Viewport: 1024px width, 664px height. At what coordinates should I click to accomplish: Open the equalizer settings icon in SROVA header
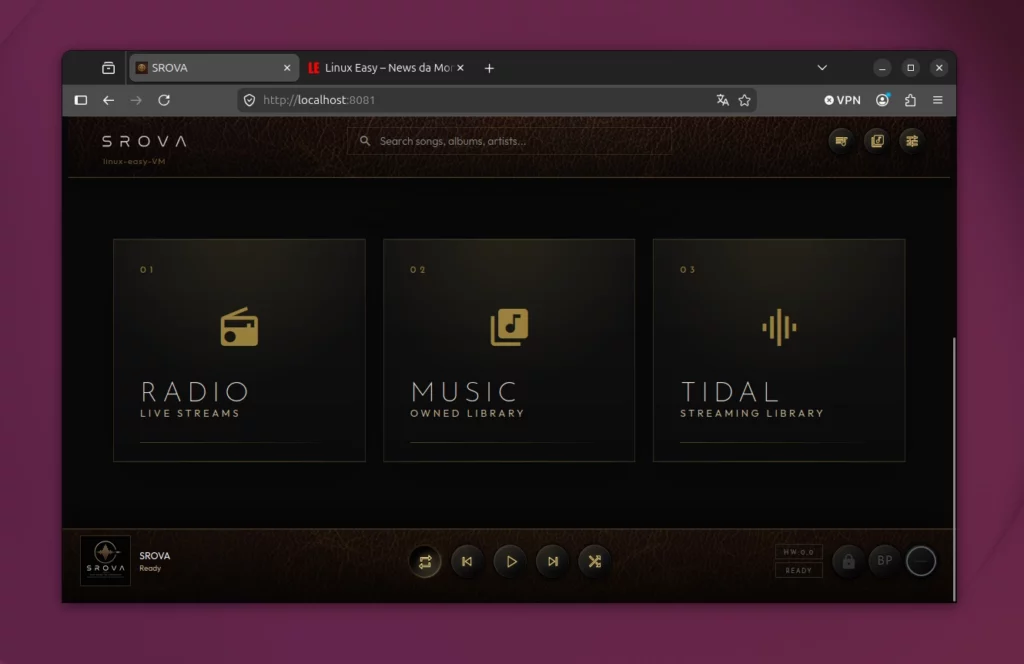coord(912,141)
